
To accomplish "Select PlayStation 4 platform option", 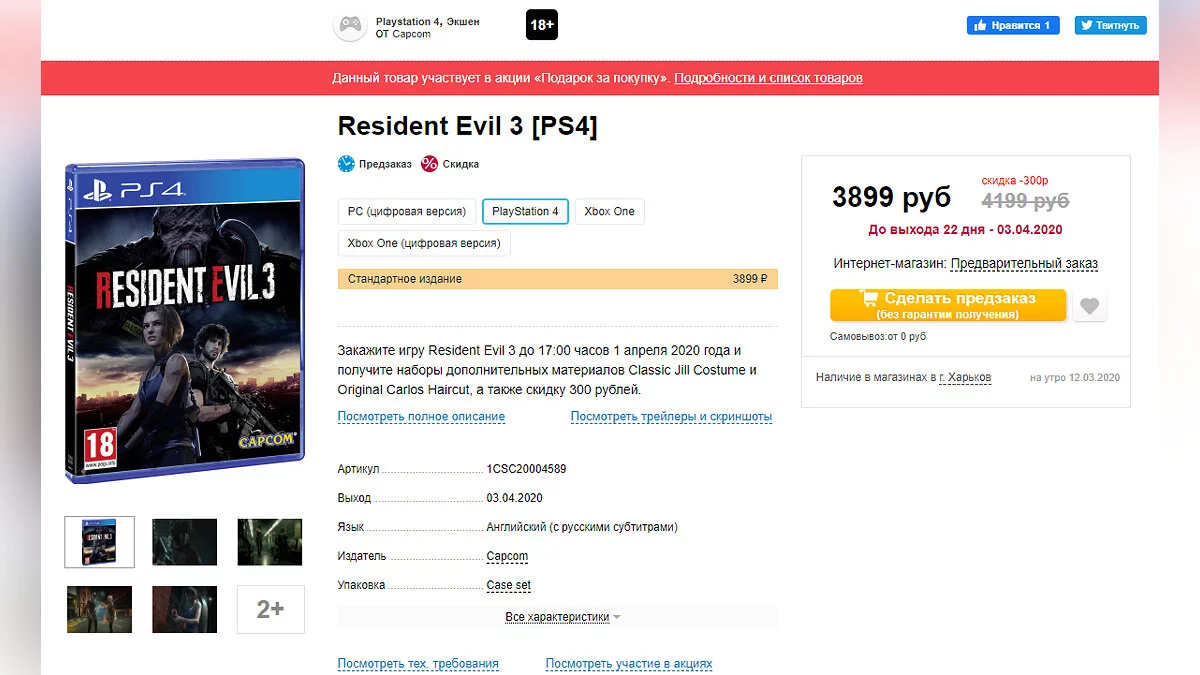I will pos(526,212).
